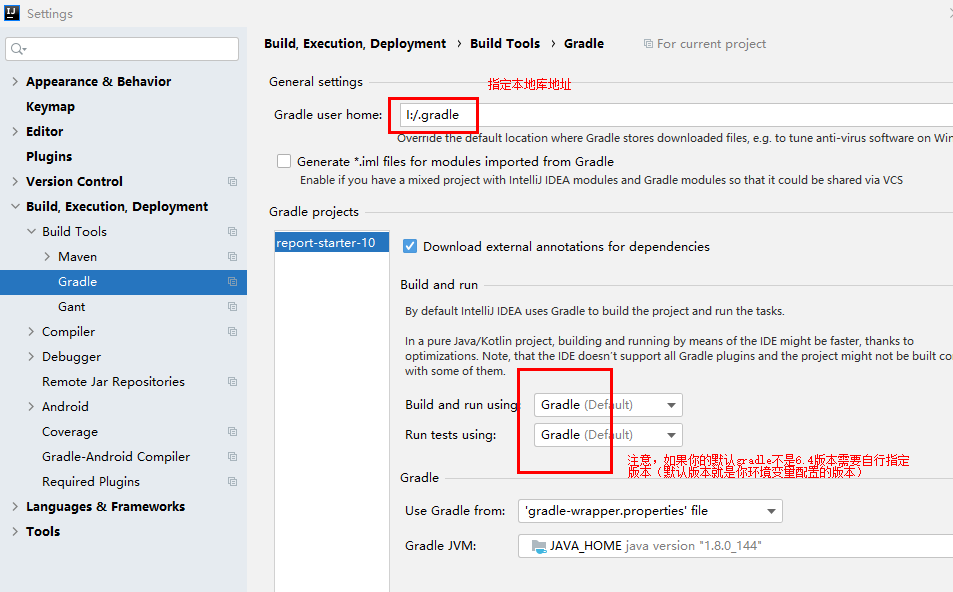Select report-starter-10 project in list
953x592 pixels.
331,243
